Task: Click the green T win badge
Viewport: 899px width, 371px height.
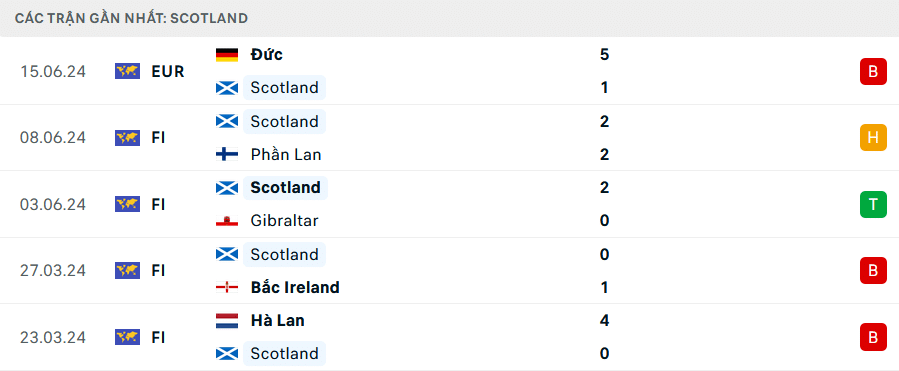Action: (873, 204)
